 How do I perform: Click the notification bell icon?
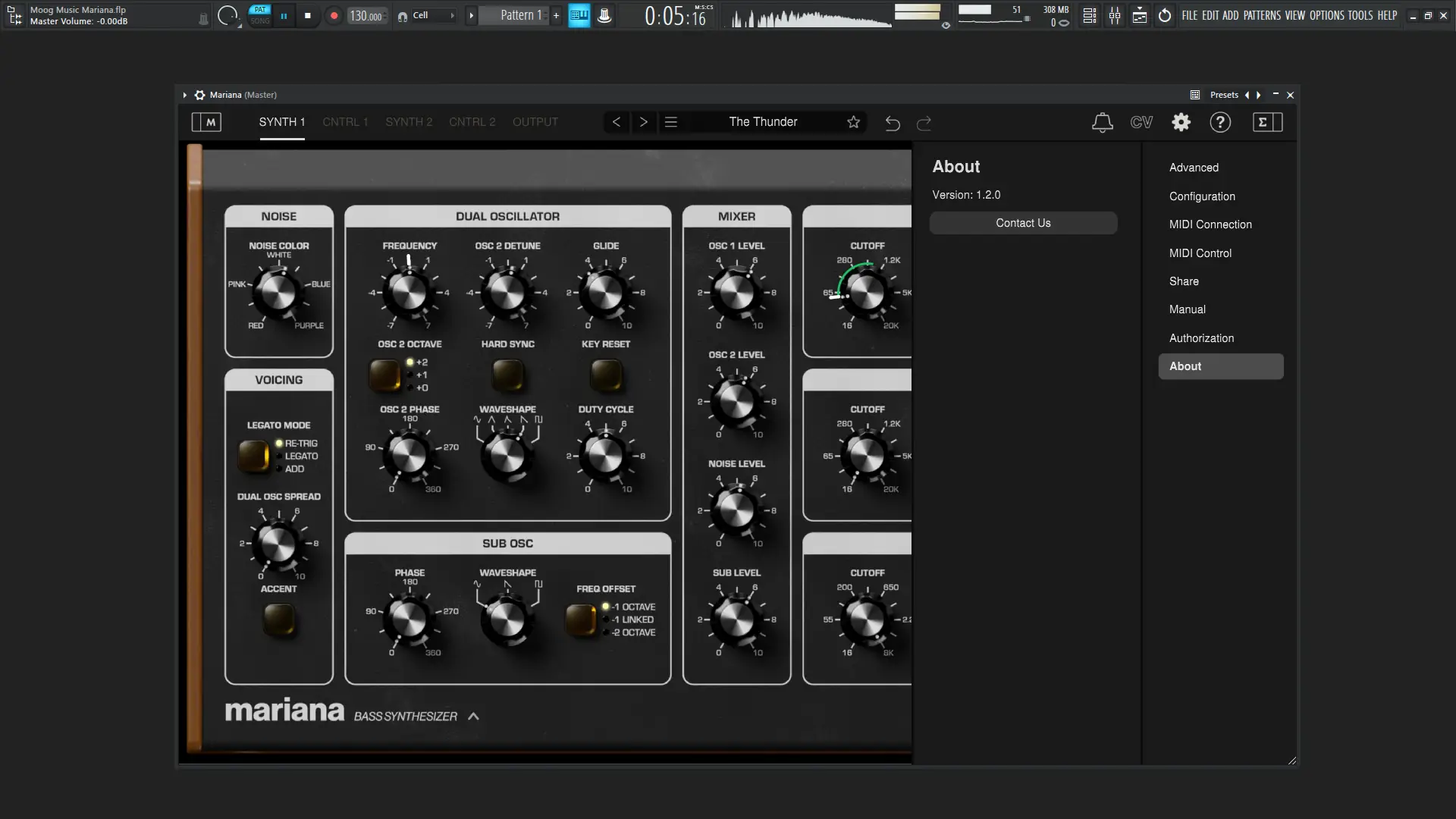(1102, 122)
